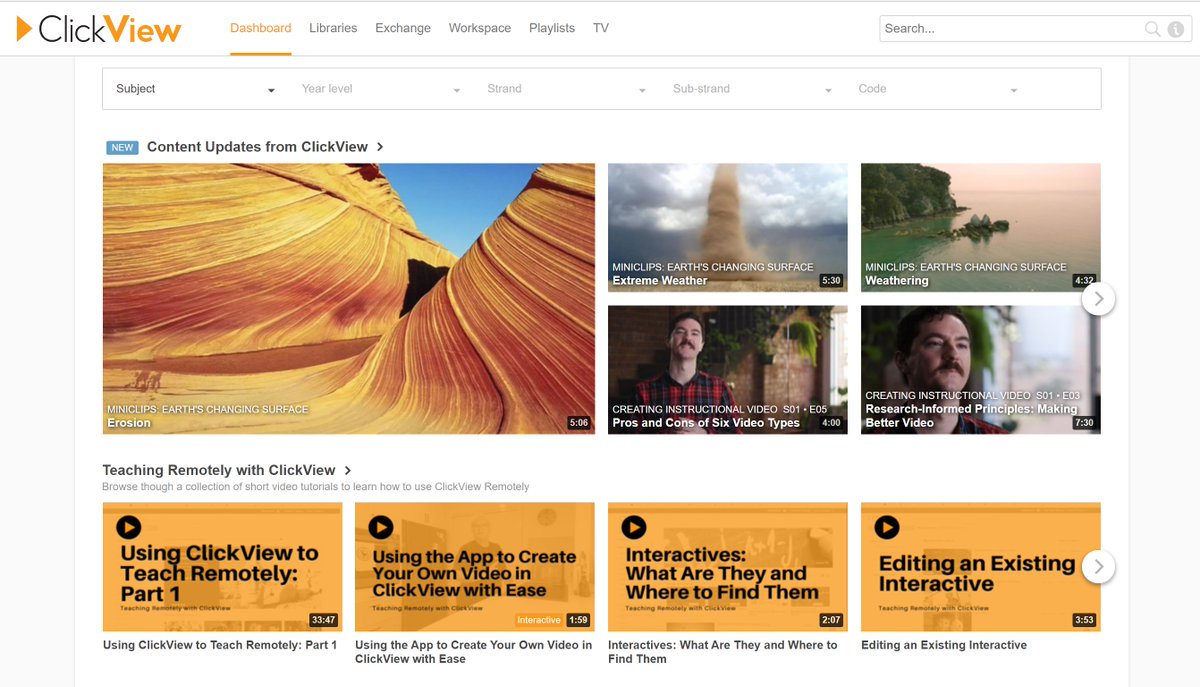Image resolution: width=1200 pixels, height=687 pixels.
Task: Go to the Dashboard tab
Action: [261, 28]
